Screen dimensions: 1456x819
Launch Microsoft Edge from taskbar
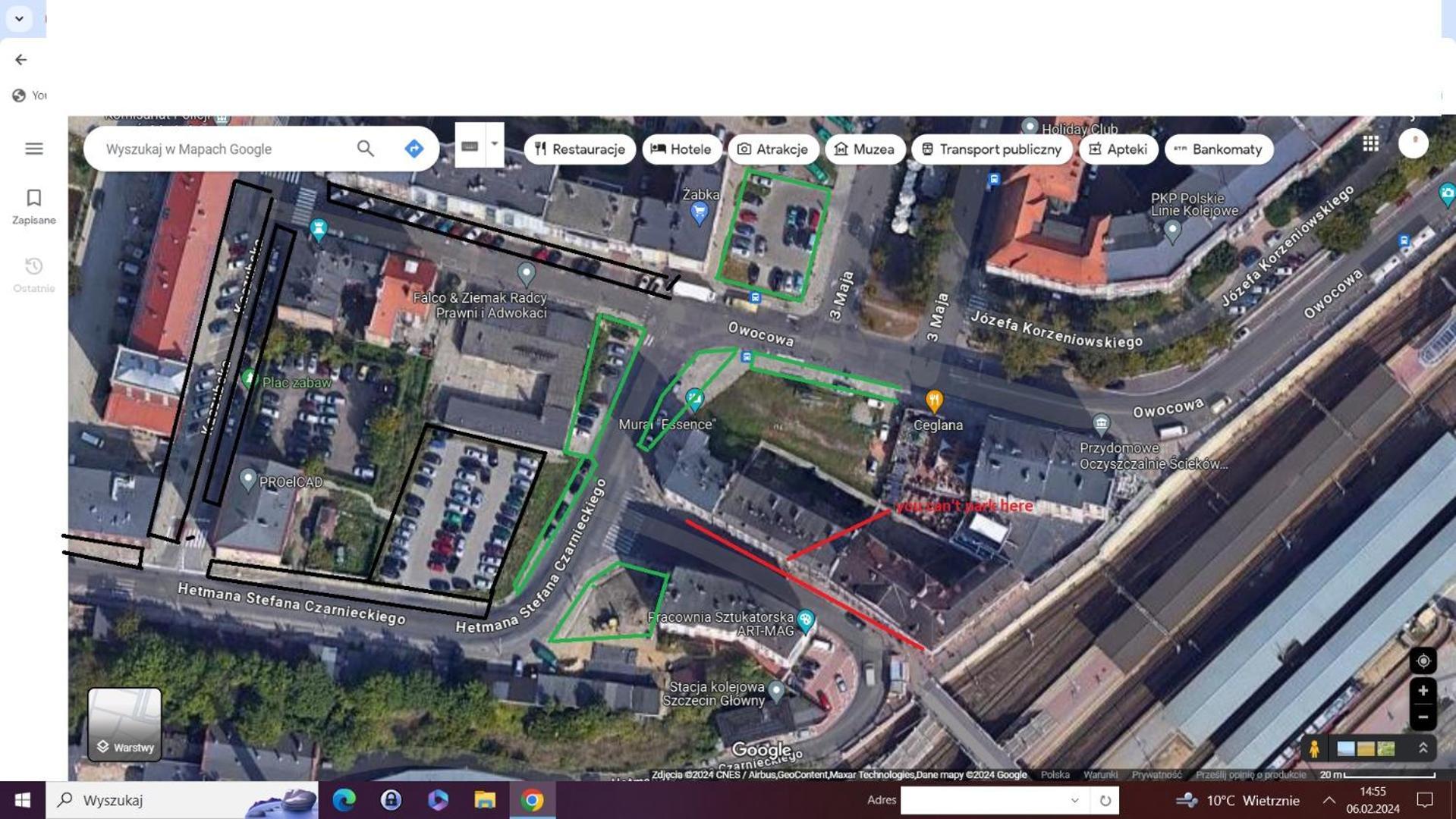(344, 800)
